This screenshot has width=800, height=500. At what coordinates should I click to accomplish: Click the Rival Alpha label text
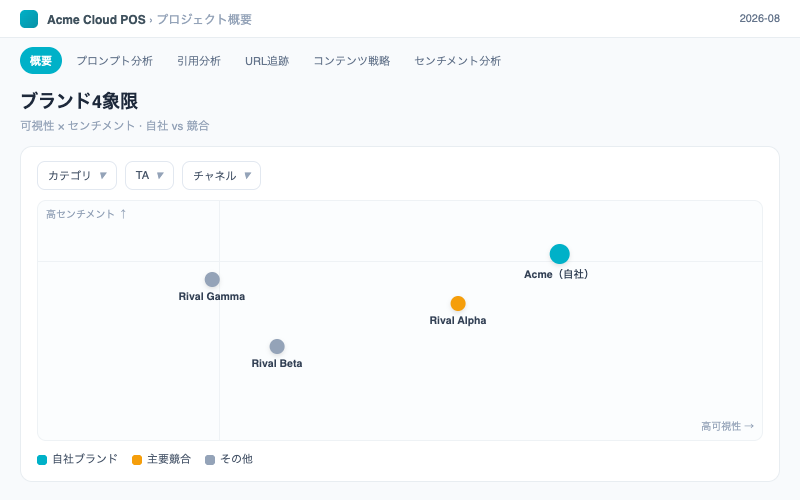[458, 320]
